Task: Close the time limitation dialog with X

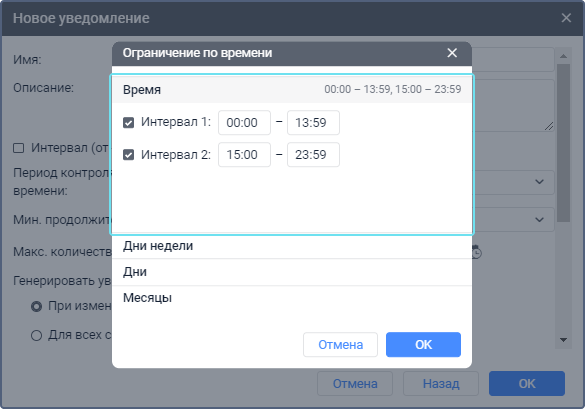Action: (452, 53)
